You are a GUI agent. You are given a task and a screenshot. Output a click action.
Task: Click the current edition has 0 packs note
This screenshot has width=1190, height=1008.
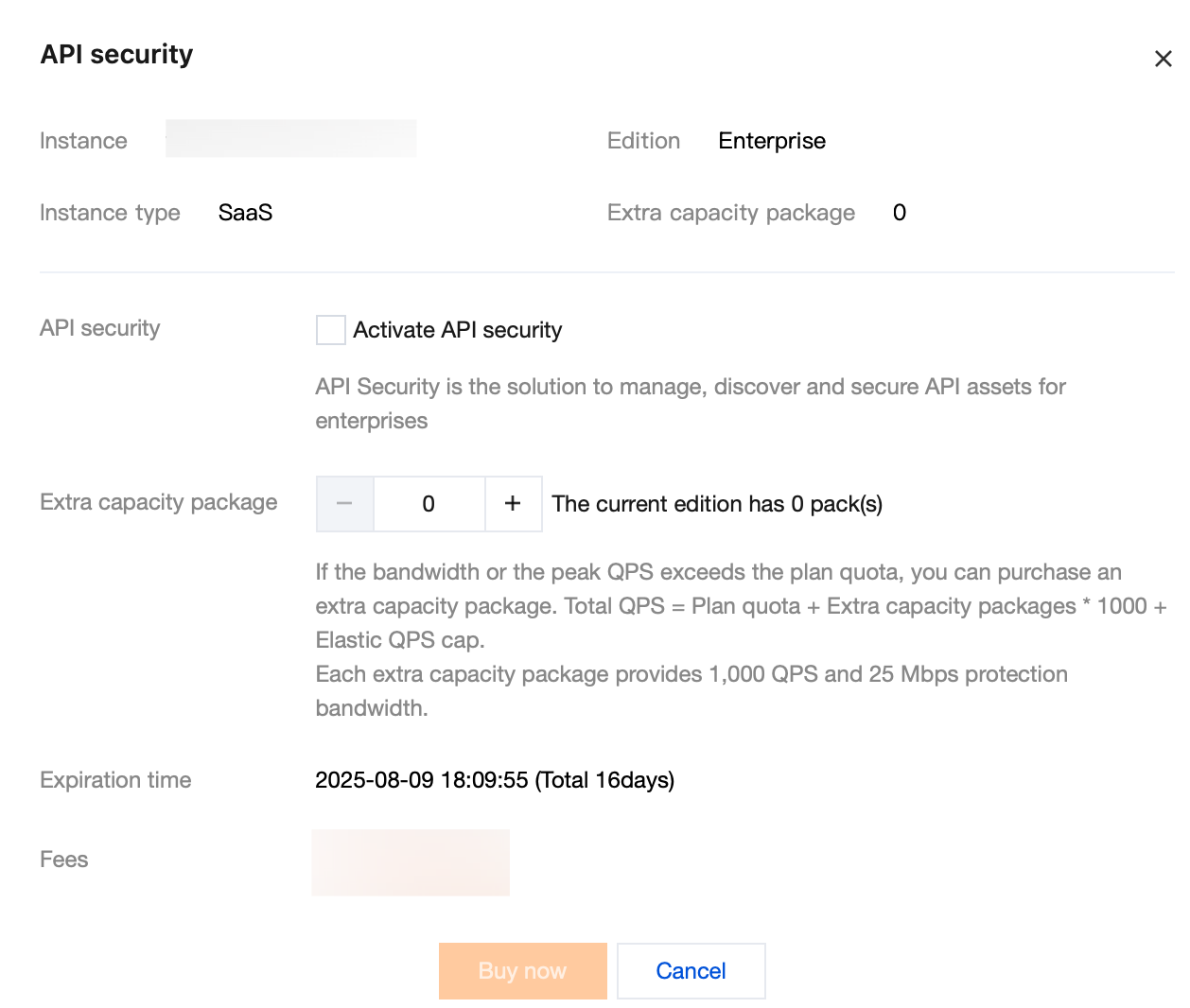pos(716,504)
